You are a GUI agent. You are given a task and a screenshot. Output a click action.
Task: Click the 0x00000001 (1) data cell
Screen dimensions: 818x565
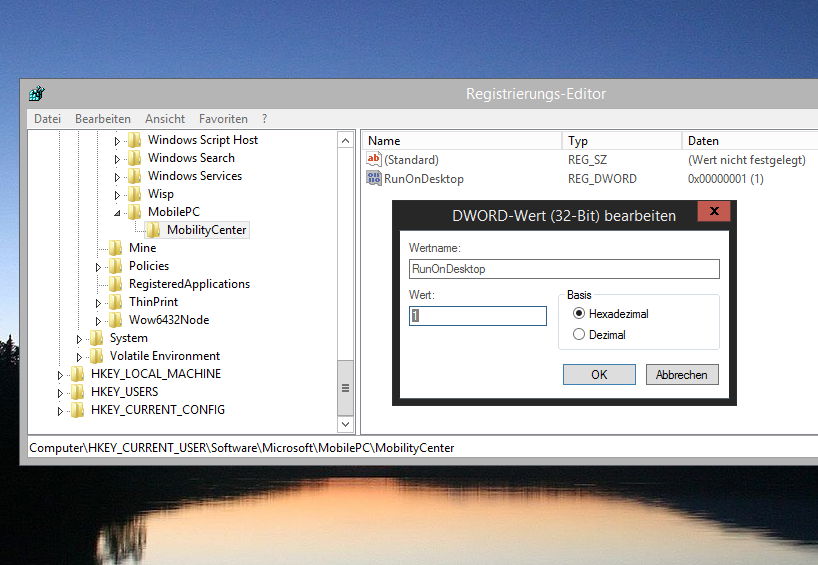click(726, 179)
